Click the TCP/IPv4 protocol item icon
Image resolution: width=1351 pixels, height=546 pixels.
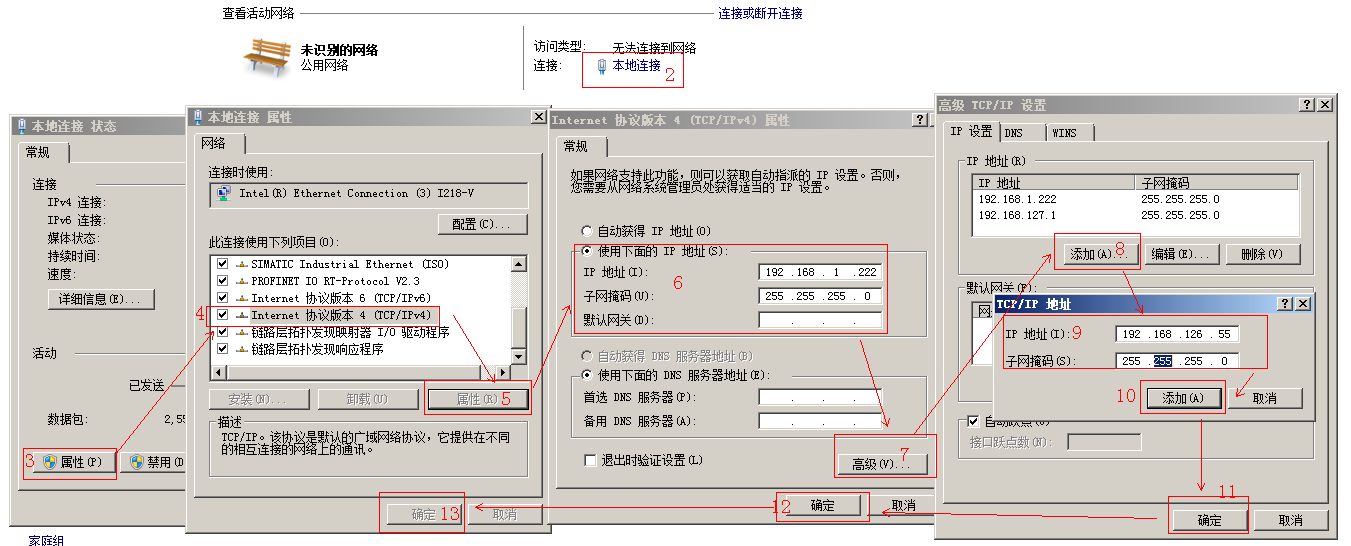coord(241,315)
